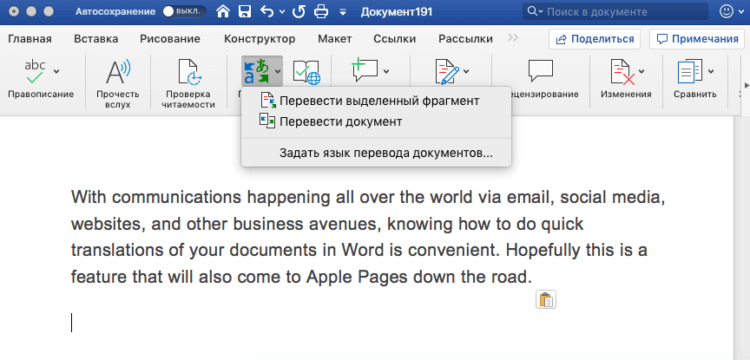The image size is (750, 360).
Task: Place cursor in paragraph starting 'With communications'
Action: click(x=368, y=237)
